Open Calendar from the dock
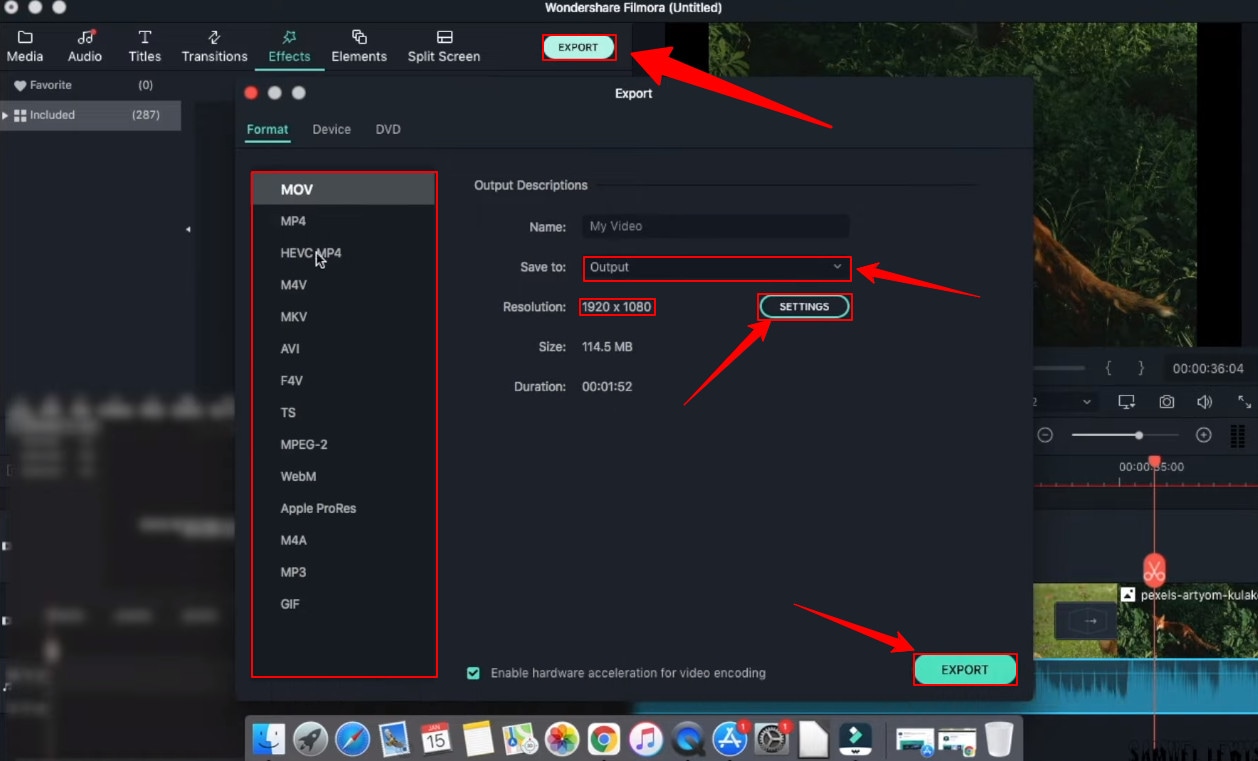 pos(437,739)
